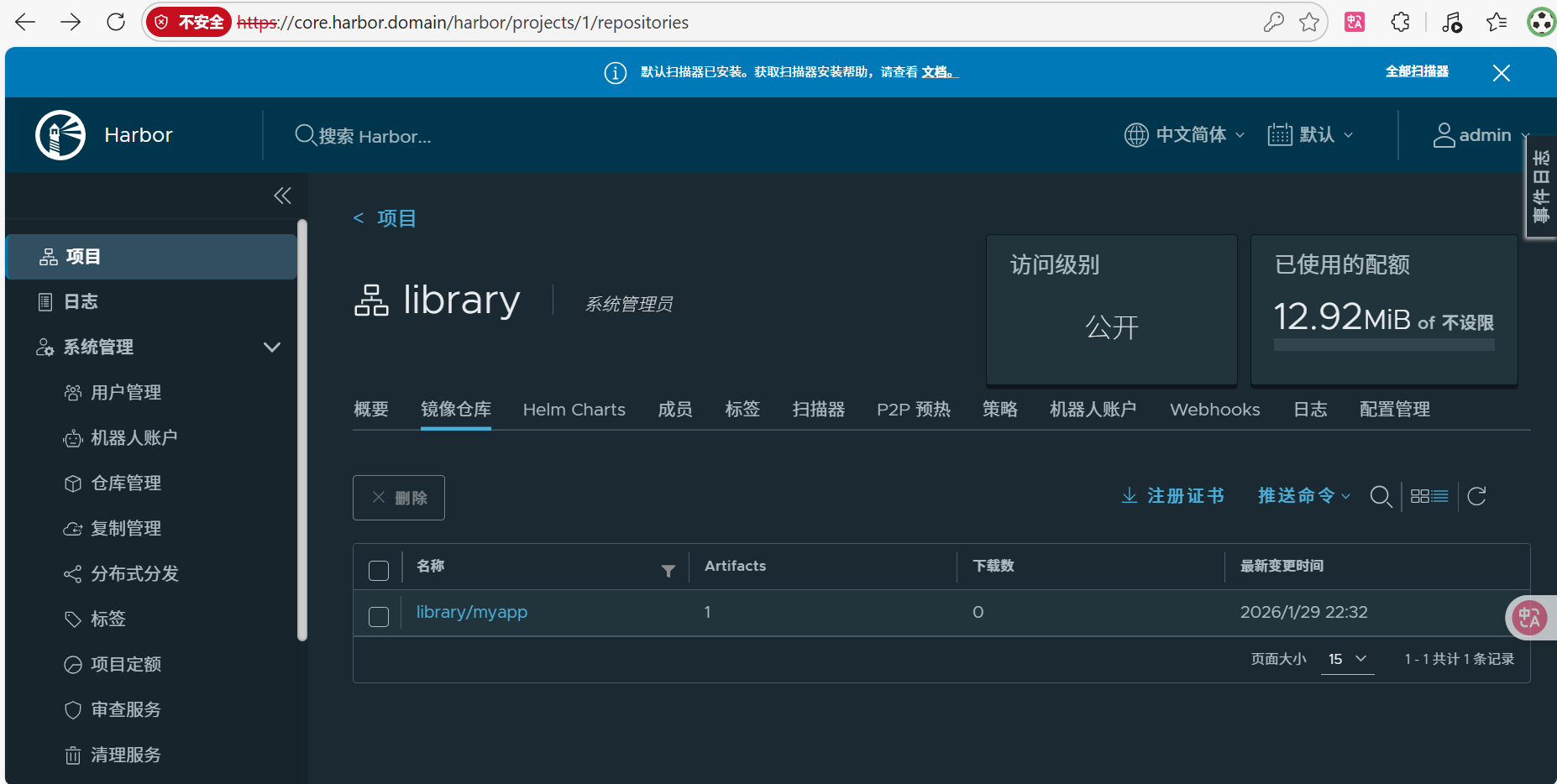Image resolution: width=1557 pixels, height=784 pixels.
Task: Switch to the P2P 预热 tab
Action: coord(914,410)
